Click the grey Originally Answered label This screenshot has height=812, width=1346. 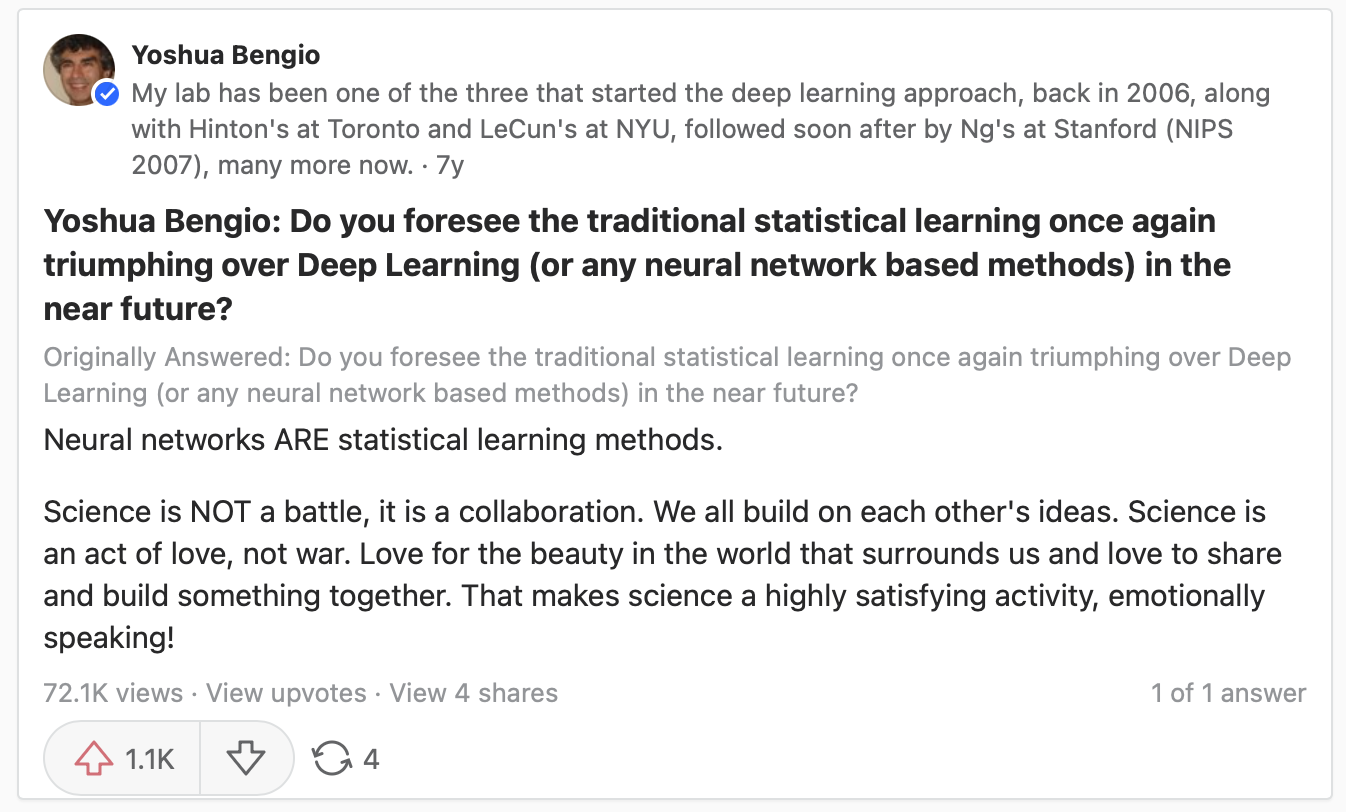167,357
